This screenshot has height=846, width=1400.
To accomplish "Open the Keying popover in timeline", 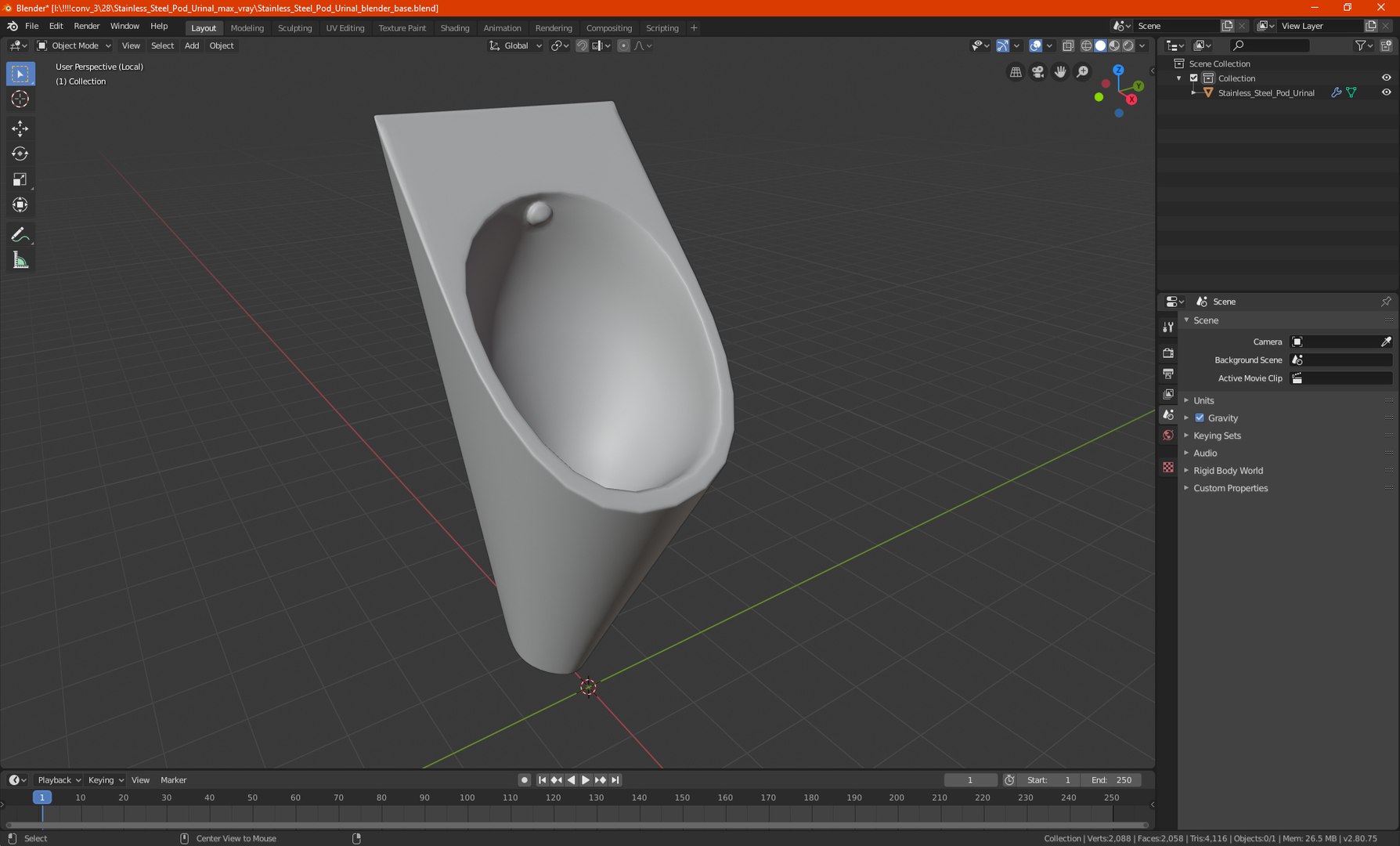I will [106, 780].
